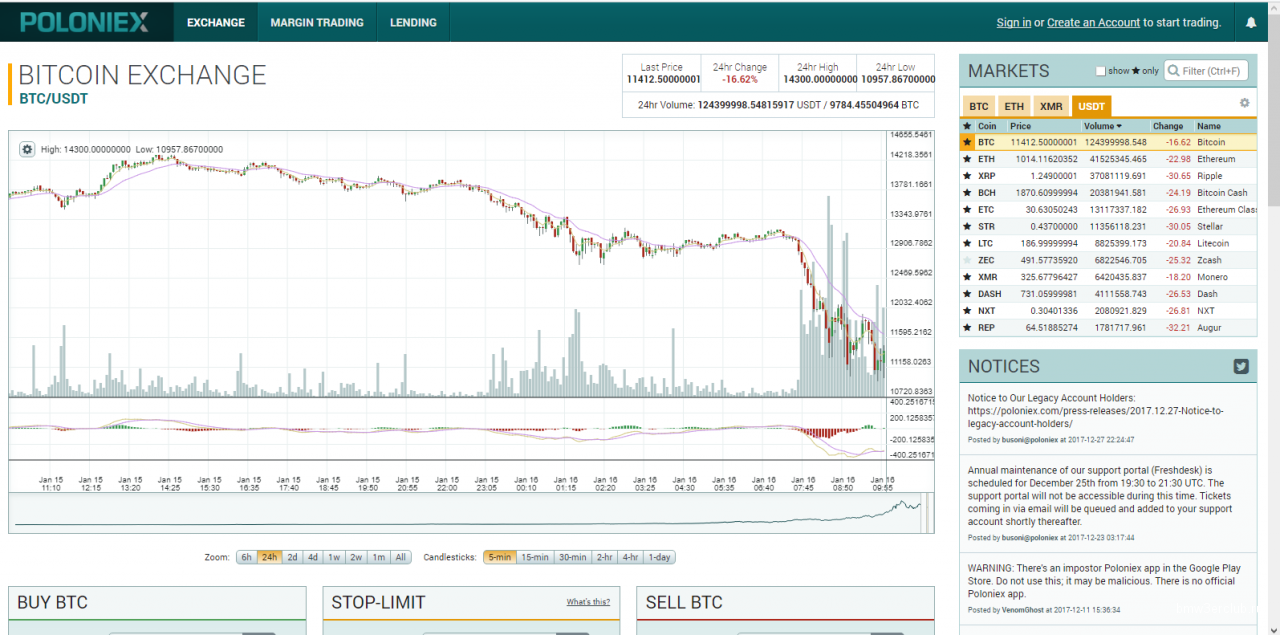The width and height of the screenshot is (1280, 635).
Task: Set chart zoom to 24h
Action: (269, 557)
